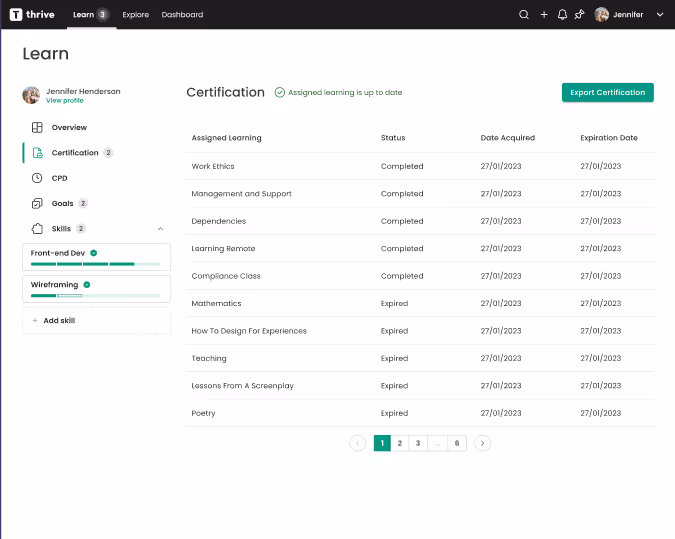Screen dimensions: 675x539
Task: Click Jennifer Henderson's profile avatar
Action: click(32, 95)
